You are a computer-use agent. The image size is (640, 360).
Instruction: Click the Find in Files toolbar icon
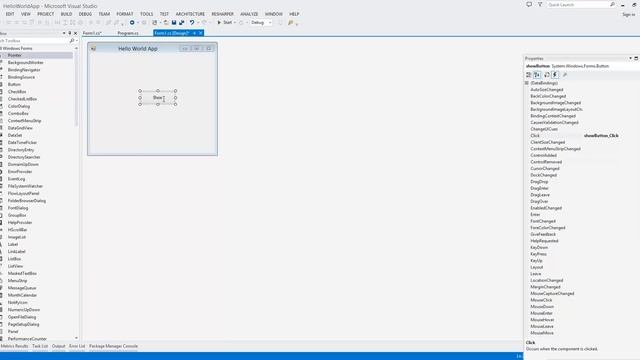click(x=291, y=22)
